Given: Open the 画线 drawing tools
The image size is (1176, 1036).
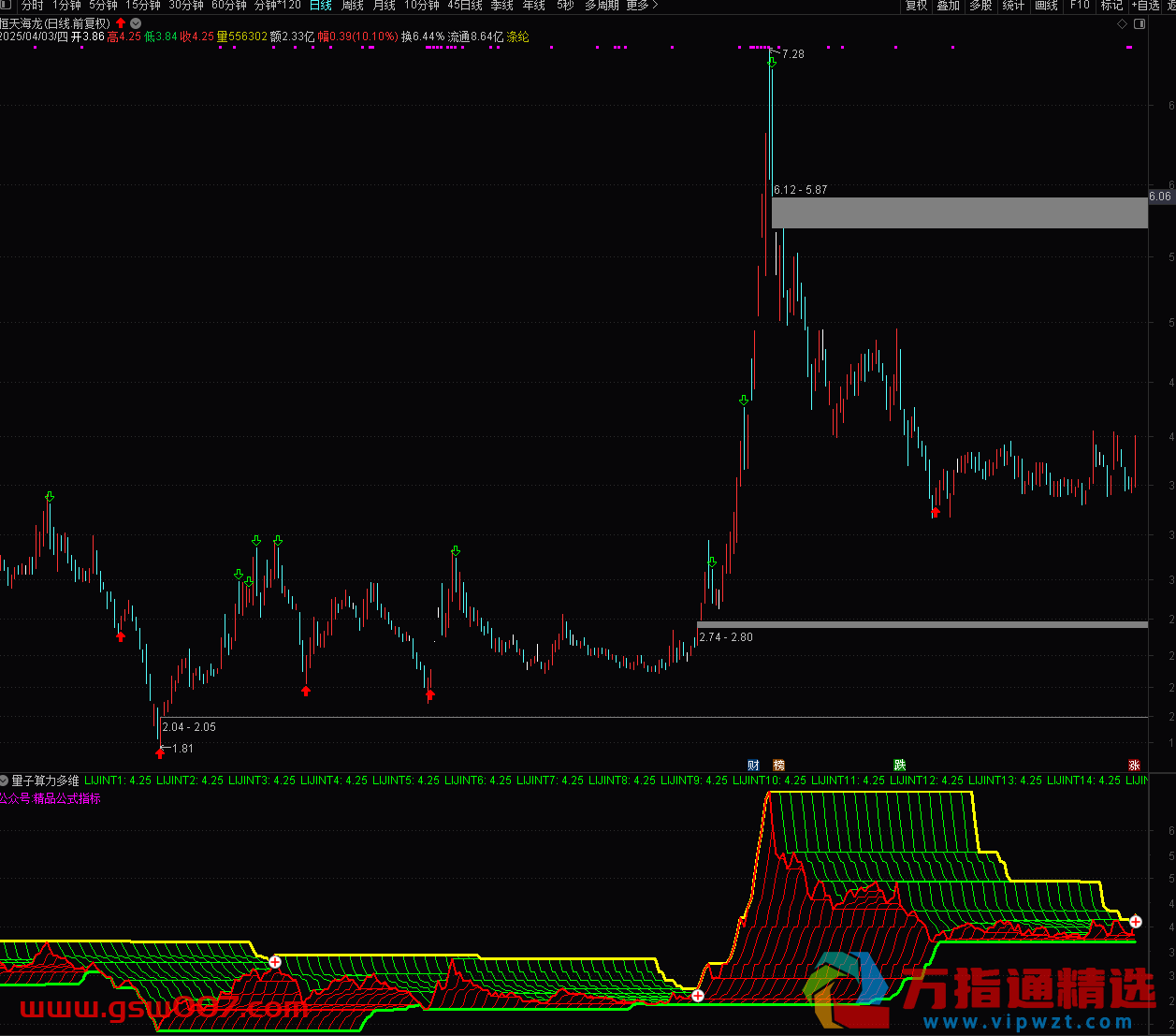Looking at the screenshot, I should (1046, 6).
